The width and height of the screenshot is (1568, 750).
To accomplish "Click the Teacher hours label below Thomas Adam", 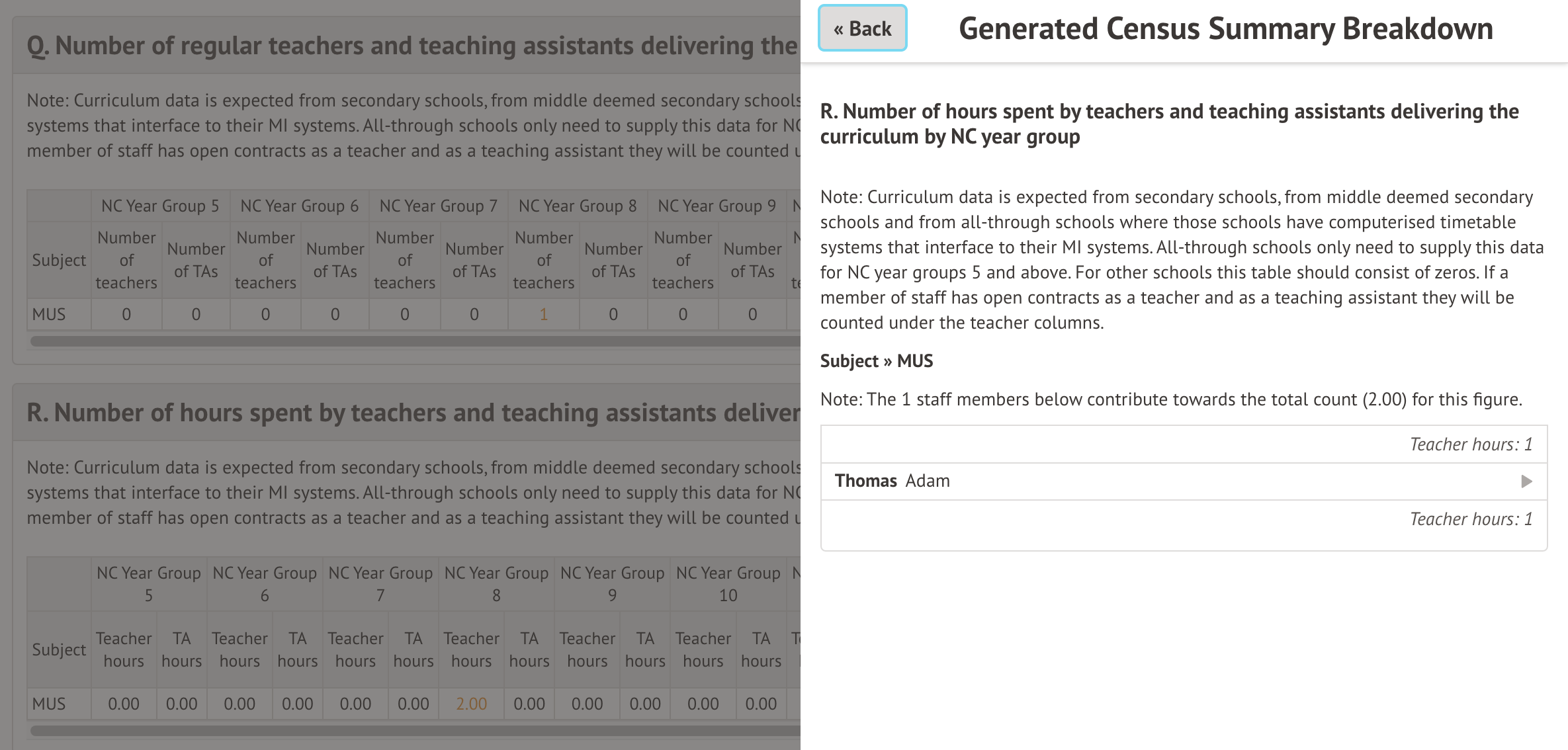I will click(x=1470, y=519).
